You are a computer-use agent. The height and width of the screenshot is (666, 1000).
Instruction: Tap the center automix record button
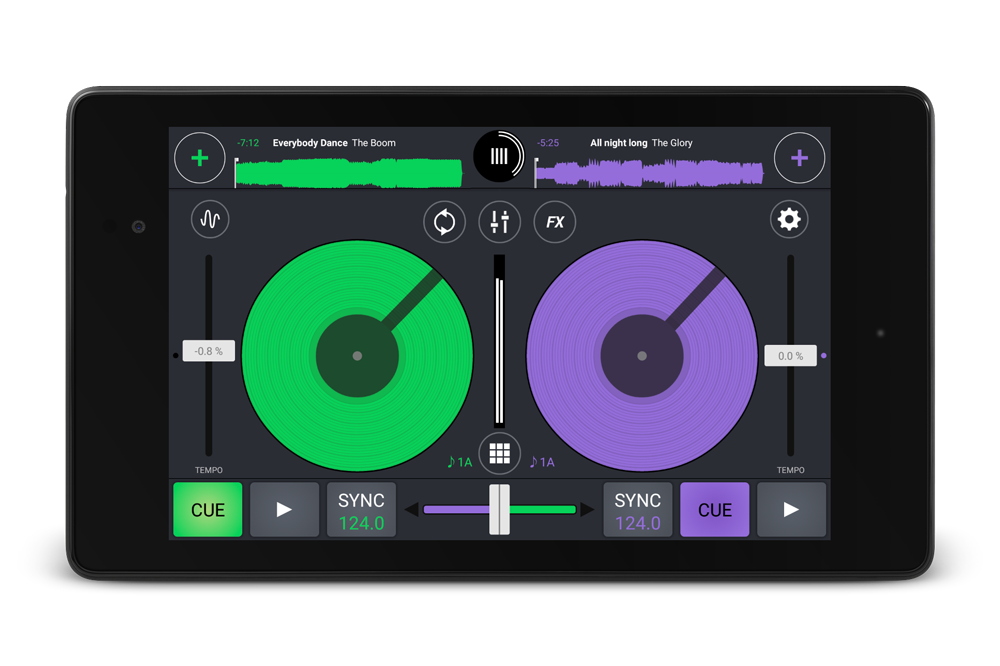[x=499, y=156]
